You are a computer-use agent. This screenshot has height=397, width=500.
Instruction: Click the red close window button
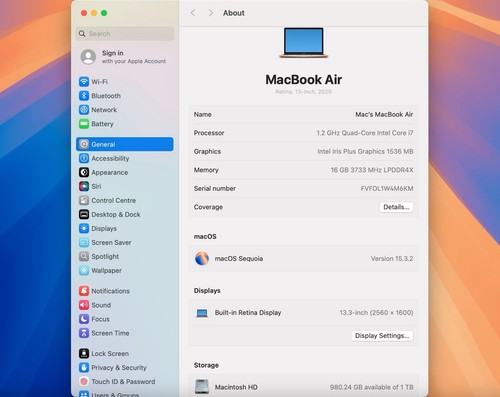click(x=84, y=13)
